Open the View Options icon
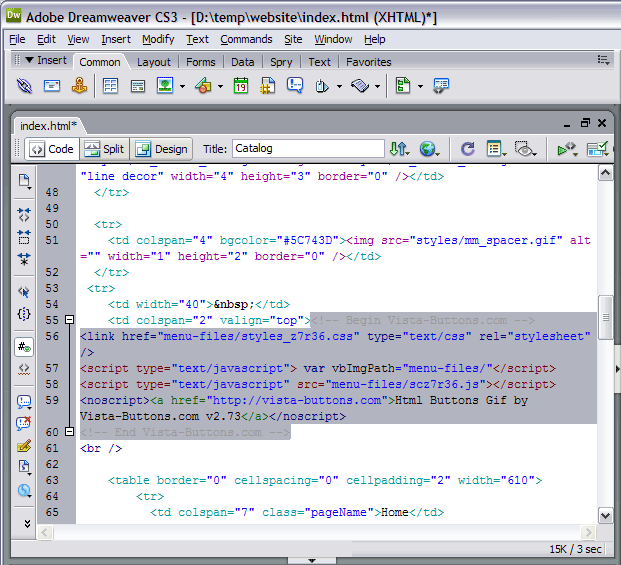The height and width of the screenshot is (565, 621). point(495,149)
